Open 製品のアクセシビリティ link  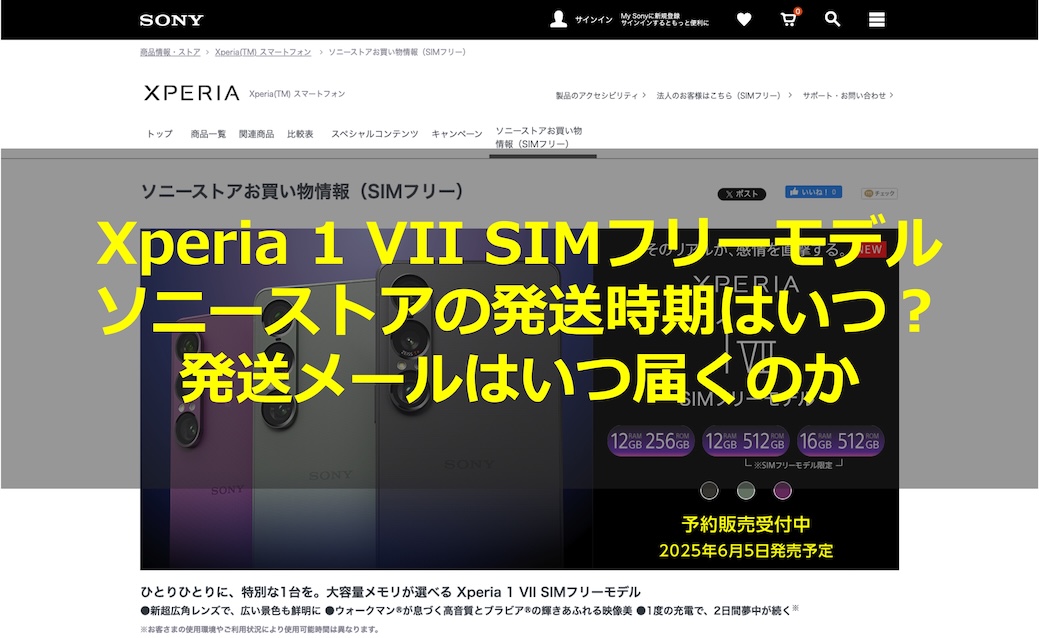pos(600,95)
